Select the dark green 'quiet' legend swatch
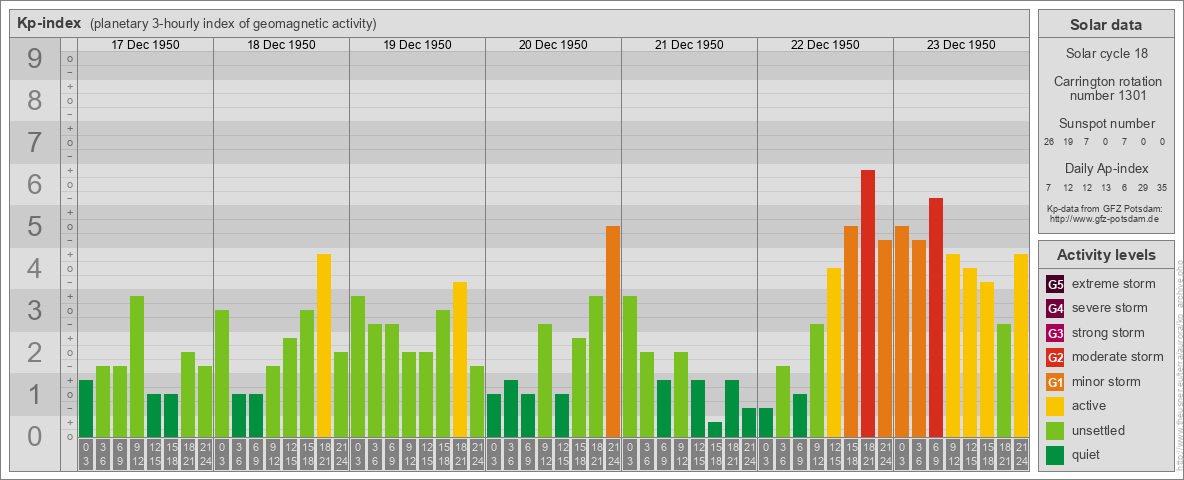This screenshot has width=1184, height=480. point(1055,455)
